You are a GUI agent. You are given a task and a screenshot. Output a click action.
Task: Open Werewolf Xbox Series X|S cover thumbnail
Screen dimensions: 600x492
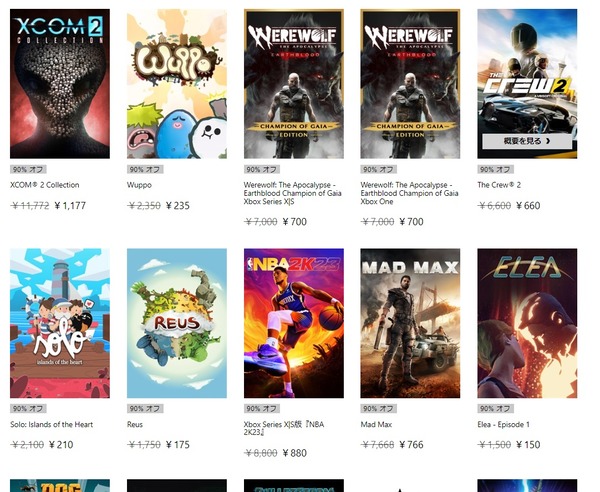point(294,84)
